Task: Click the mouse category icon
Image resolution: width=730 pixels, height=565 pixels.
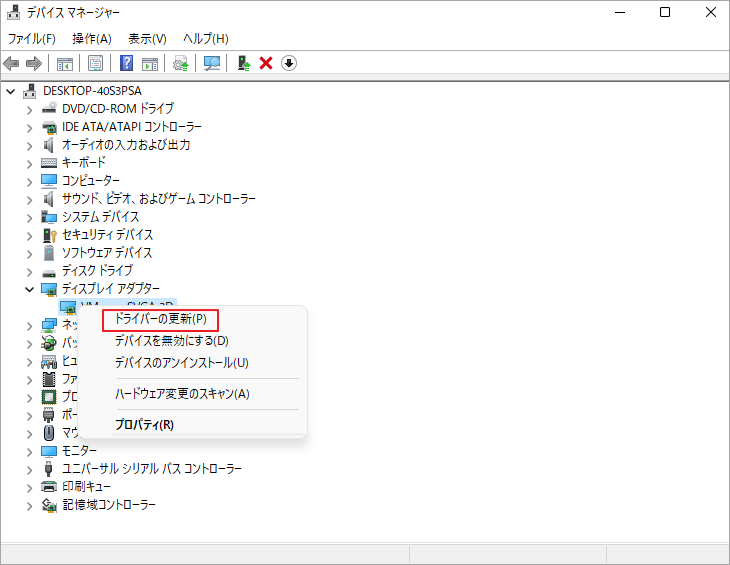Action: [49, 433]
